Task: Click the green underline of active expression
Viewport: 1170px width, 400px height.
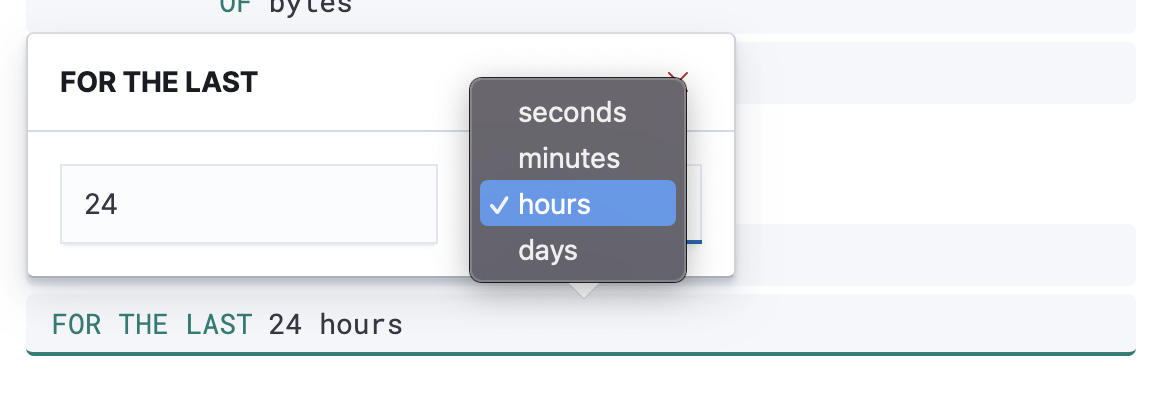Action: point(580,352)
